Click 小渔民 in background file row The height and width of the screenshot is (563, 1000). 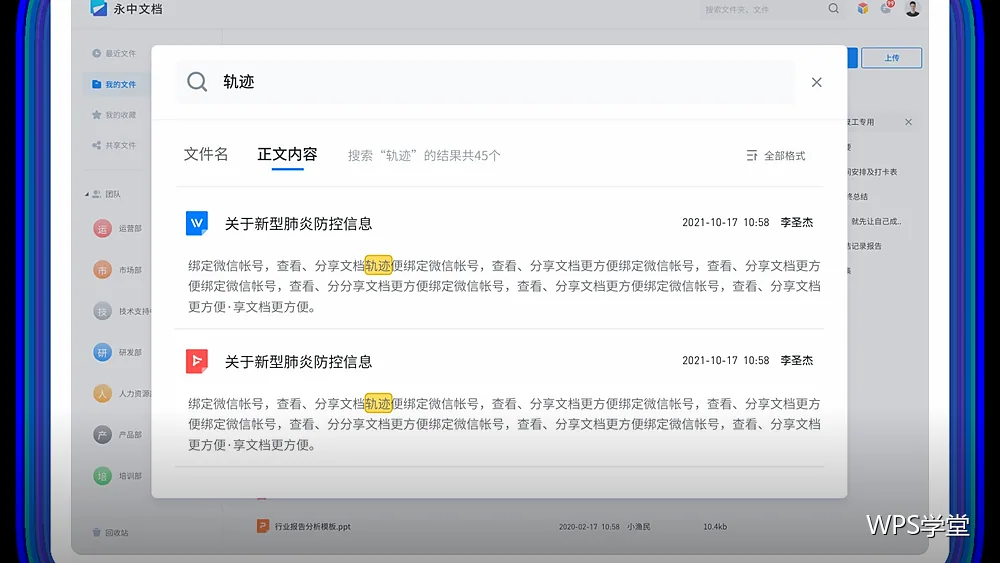tap(638, 527)
